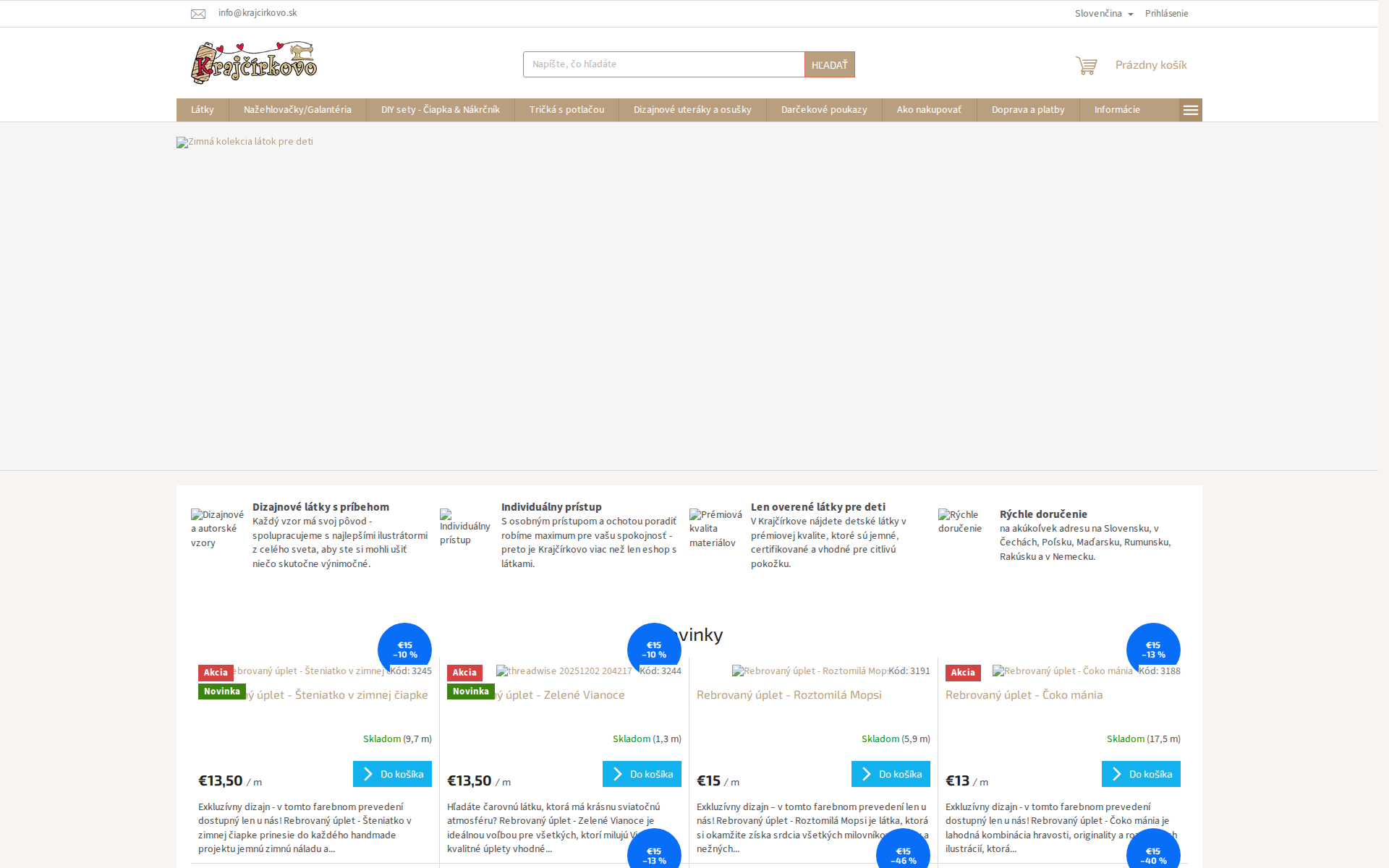The image size is (1389, 868).
Task: Click the email envelope icon
Action: click(198, 14)
